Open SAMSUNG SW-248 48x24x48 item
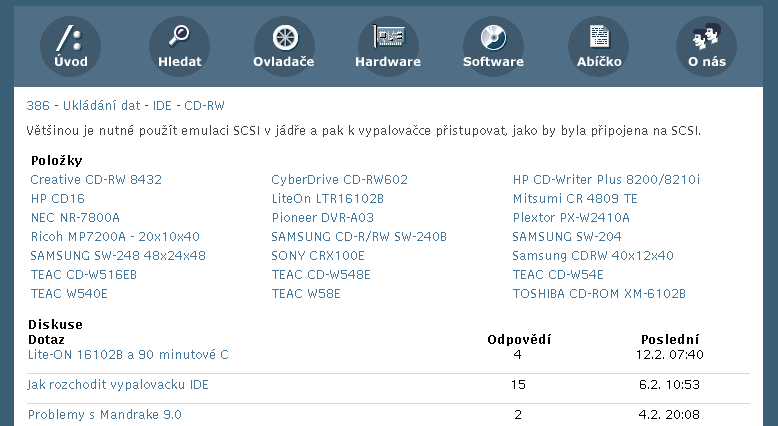778x426 pixels. [x=118, y=256]
